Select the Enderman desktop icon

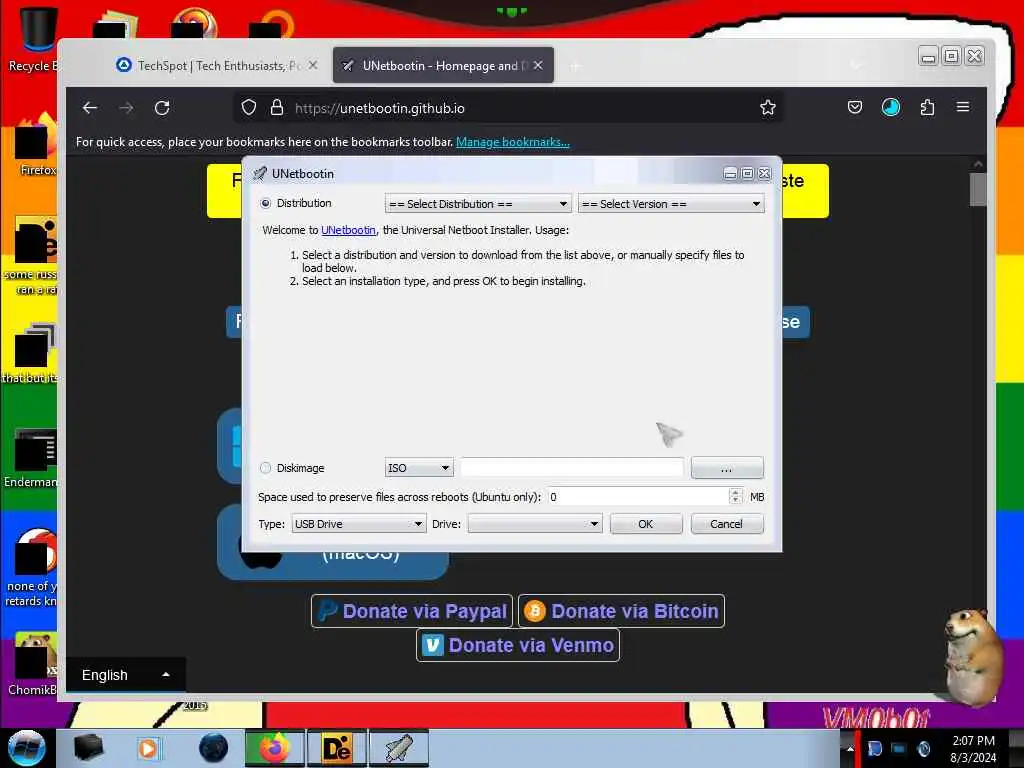(30, 458)
